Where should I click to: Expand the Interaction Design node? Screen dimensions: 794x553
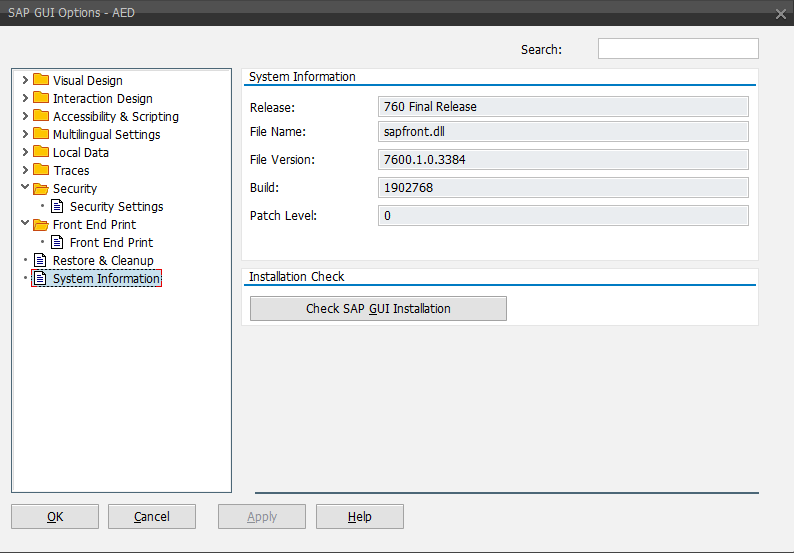coord(25,98)
